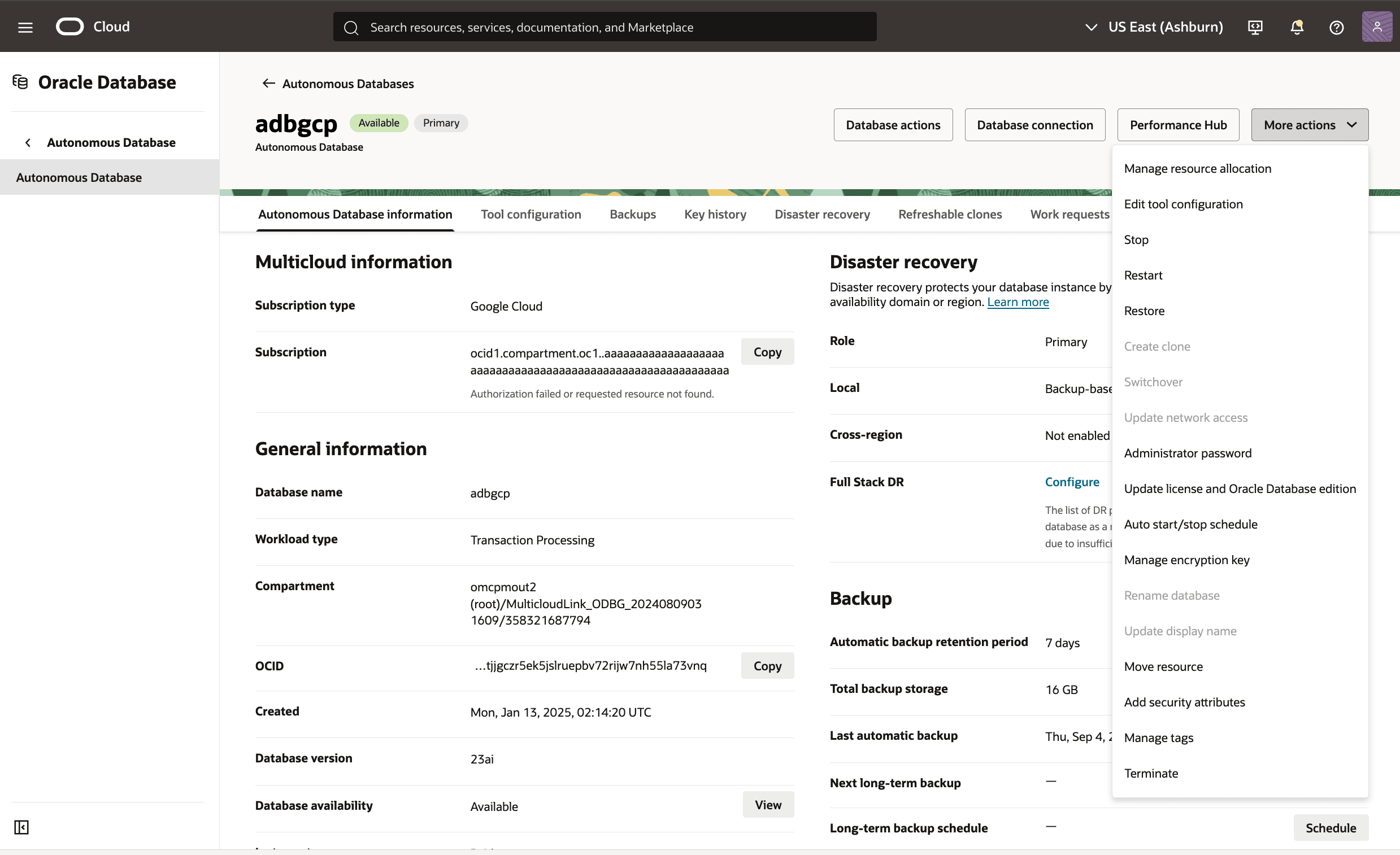Open the Disaster recovery tab
Viewport: 1400px width, 855px height.
pos(821,214)
